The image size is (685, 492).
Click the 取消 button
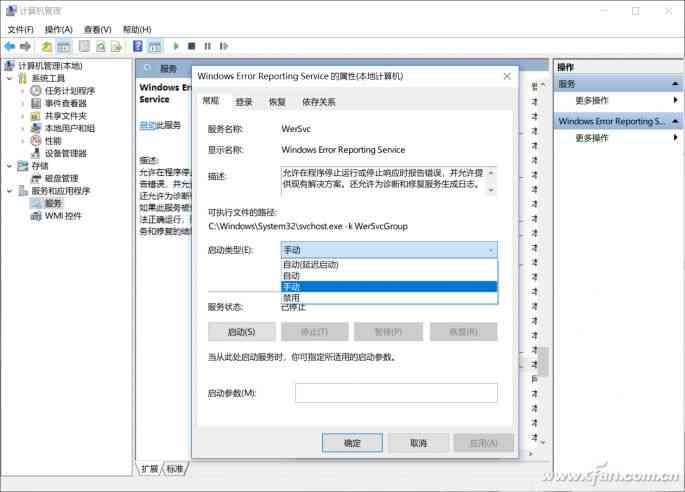pyautogui.click(x=419, y=443)
